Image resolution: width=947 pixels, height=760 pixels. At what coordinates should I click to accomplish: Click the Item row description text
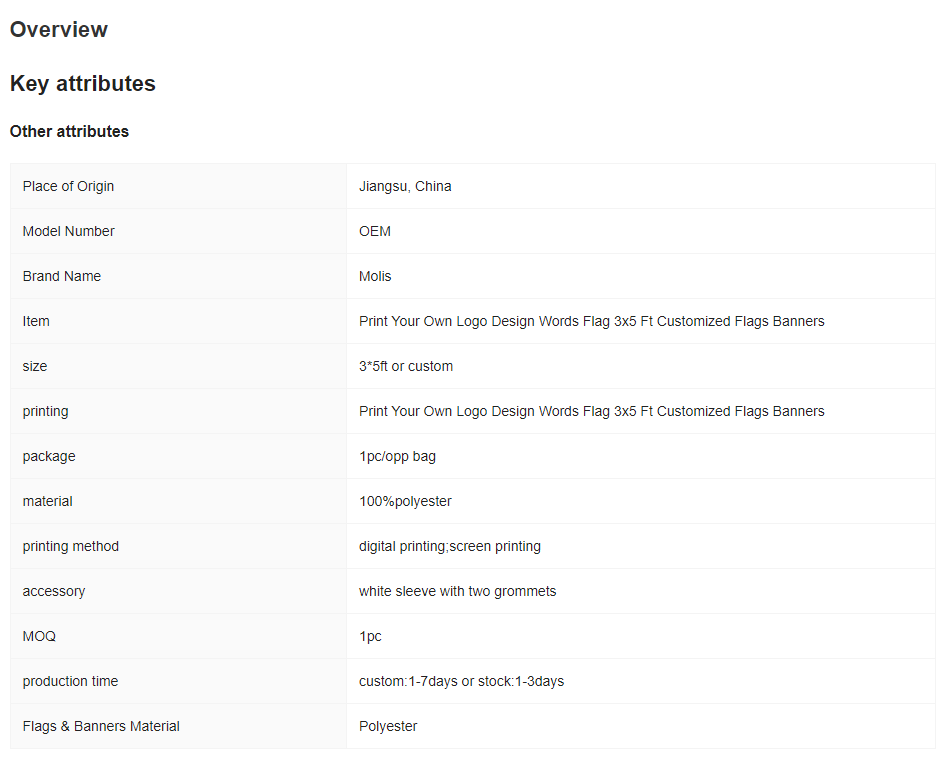coord(591,321)
